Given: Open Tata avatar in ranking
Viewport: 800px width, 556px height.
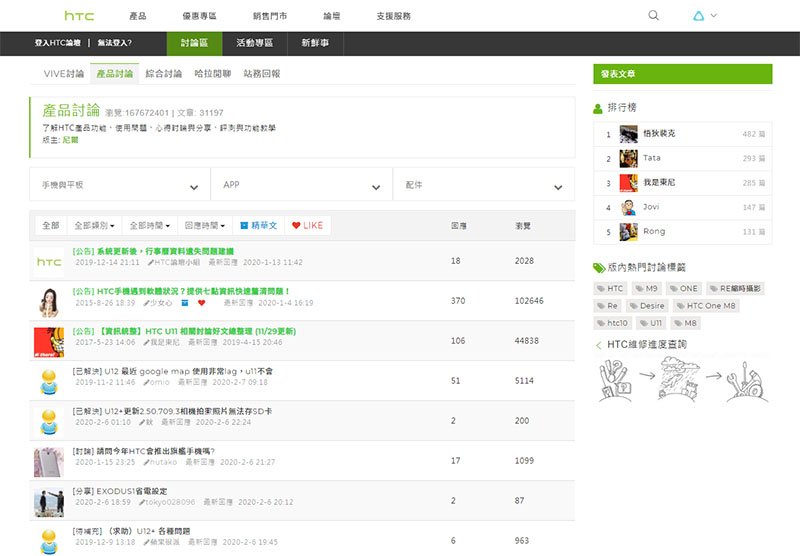Looking at the screenshot, I should 628,159.
